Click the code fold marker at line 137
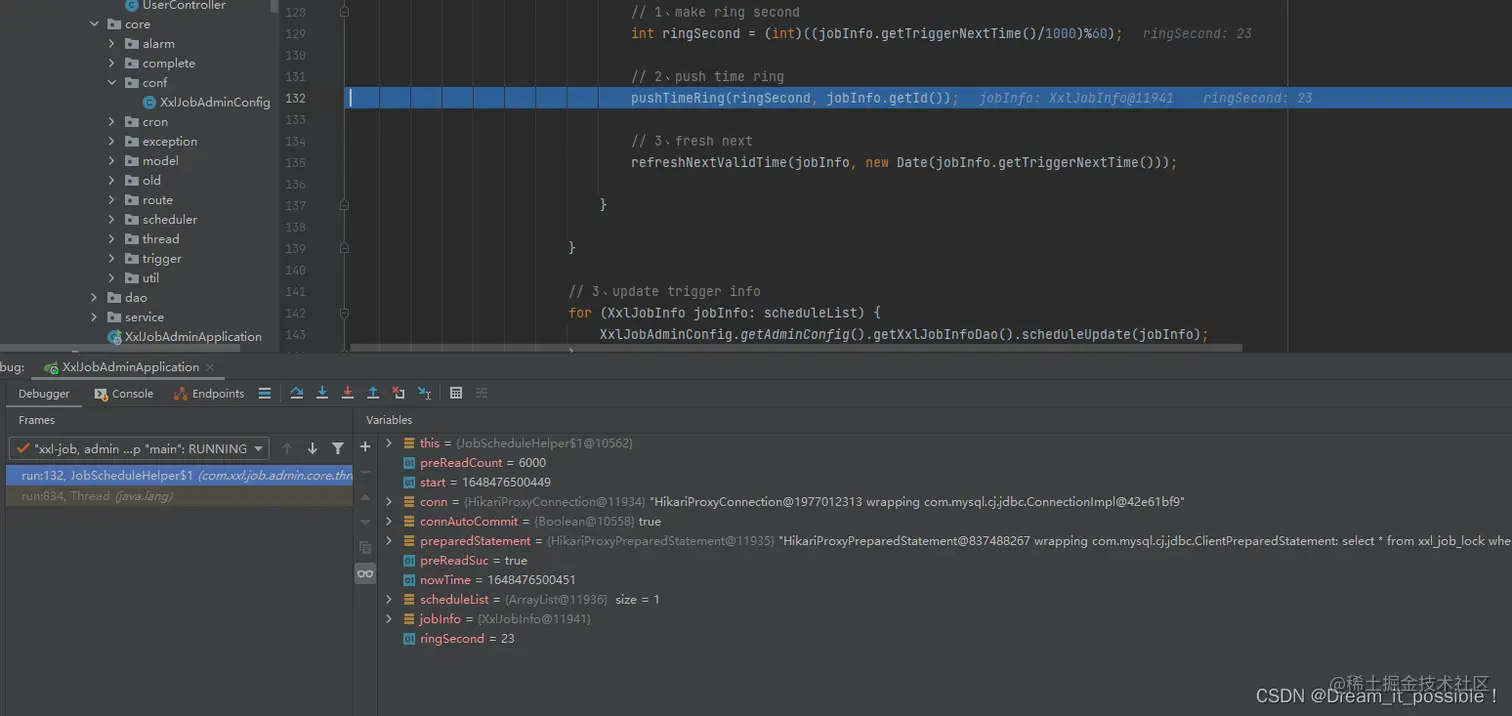The width and height of the screenshot is (1512, 716). click(x=344, y=205)
